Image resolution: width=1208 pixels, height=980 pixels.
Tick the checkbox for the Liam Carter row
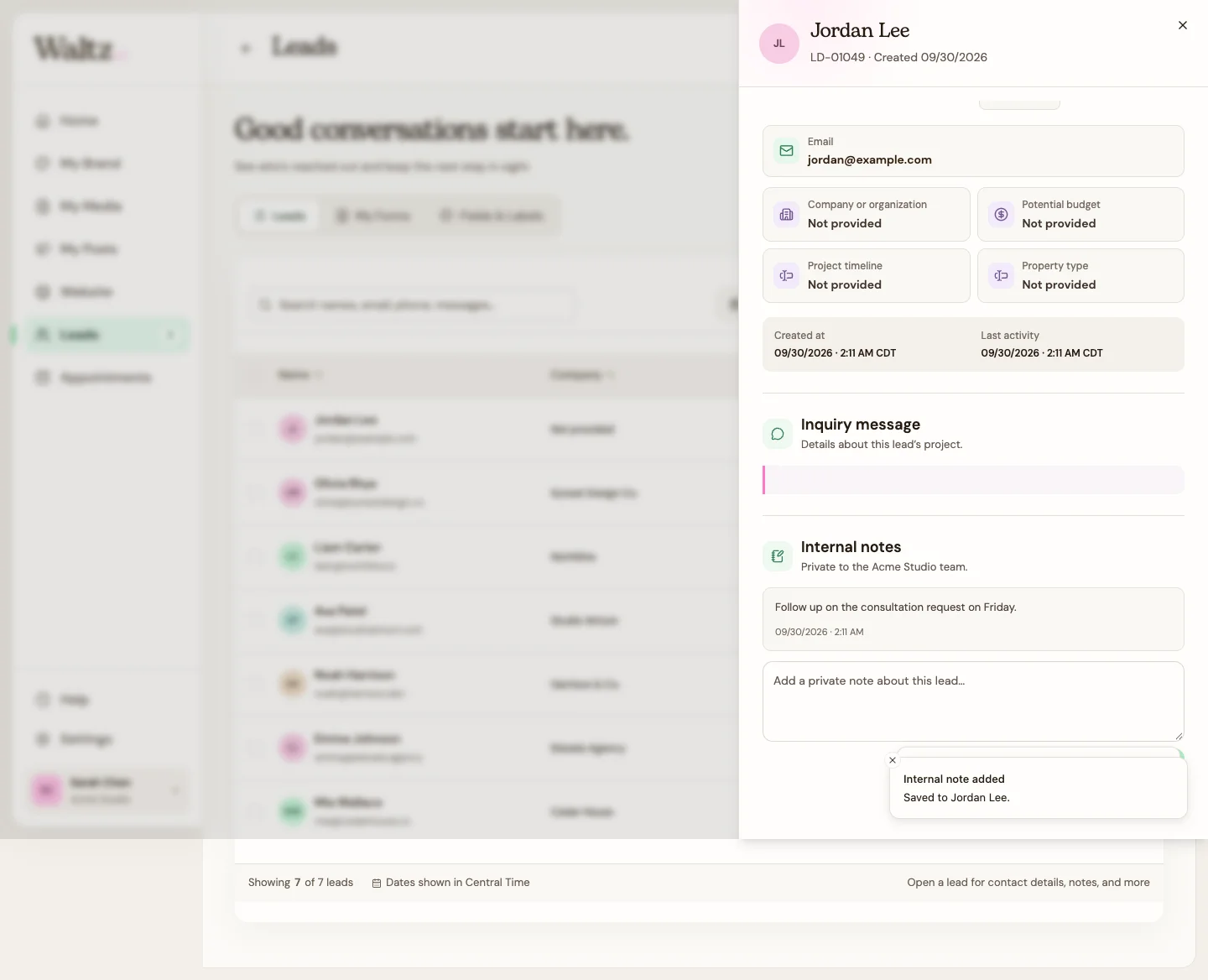255,556
